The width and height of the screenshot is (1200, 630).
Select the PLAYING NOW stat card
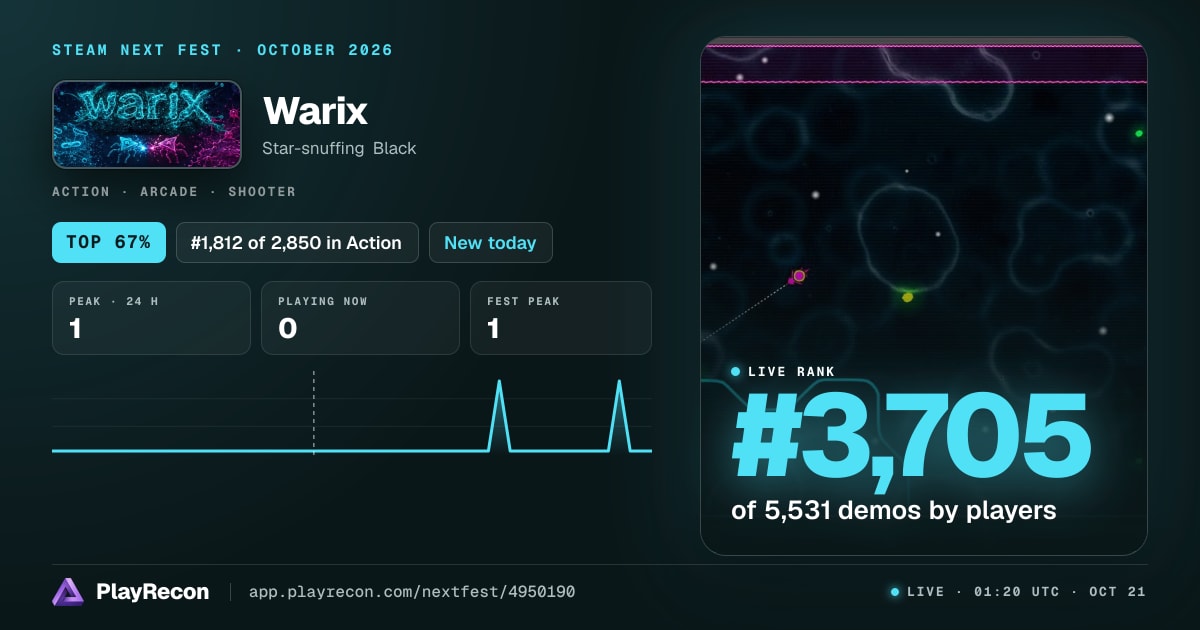pyautogui.click(x=360, y=318)
